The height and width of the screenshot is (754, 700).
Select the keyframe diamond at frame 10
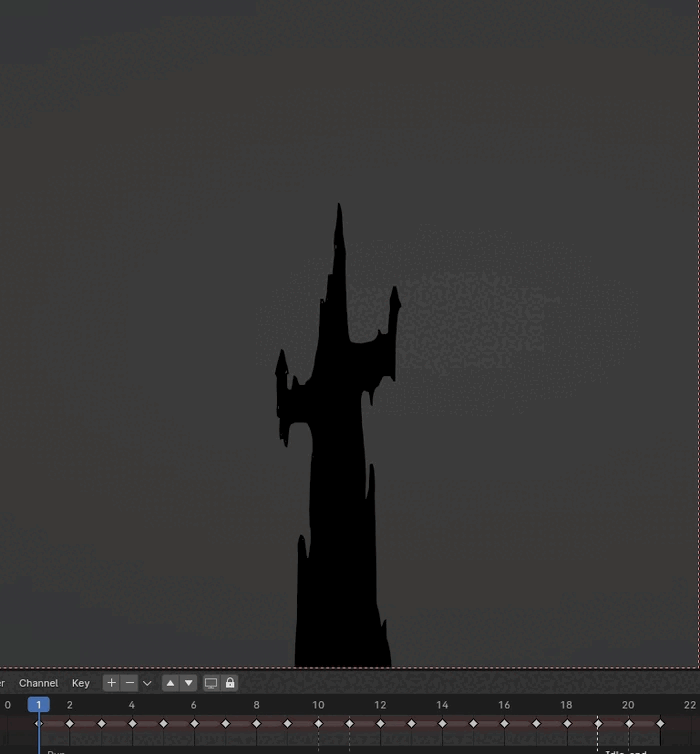(x=318, y=723)
